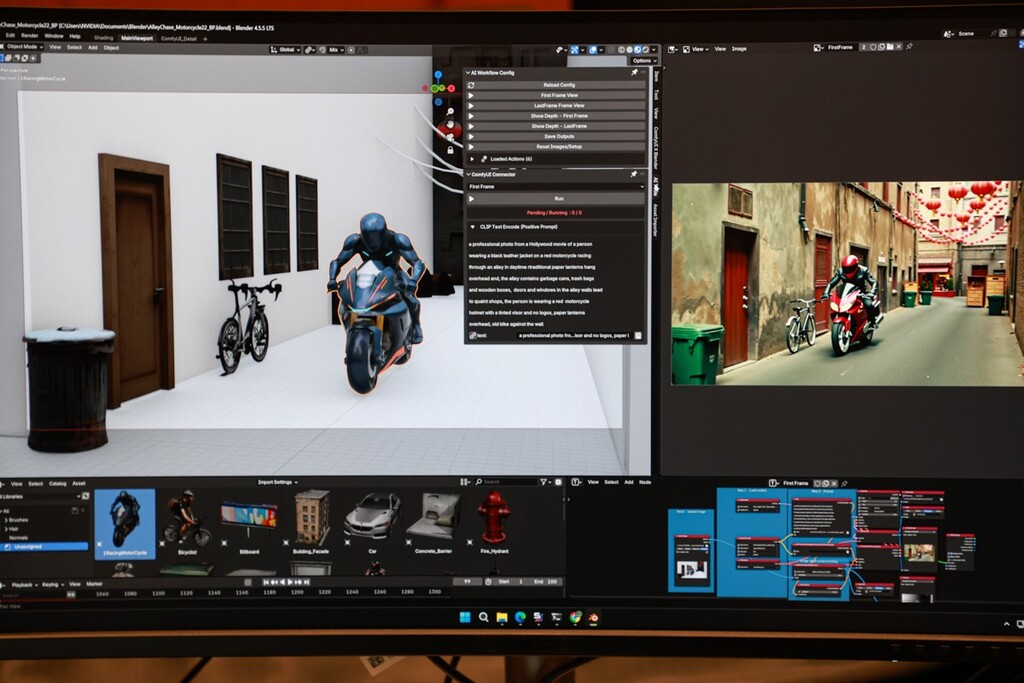Pin the ComfyUI Connector panel

[633, 174]
